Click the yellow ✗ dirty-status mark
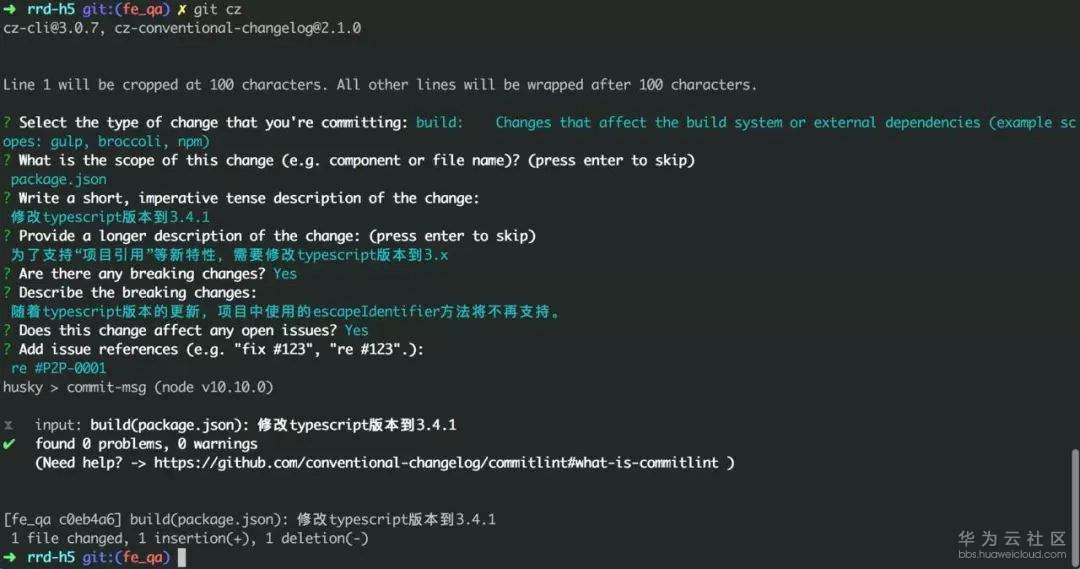This screenshot has width=1080, height=569. (x=182, y=10)
